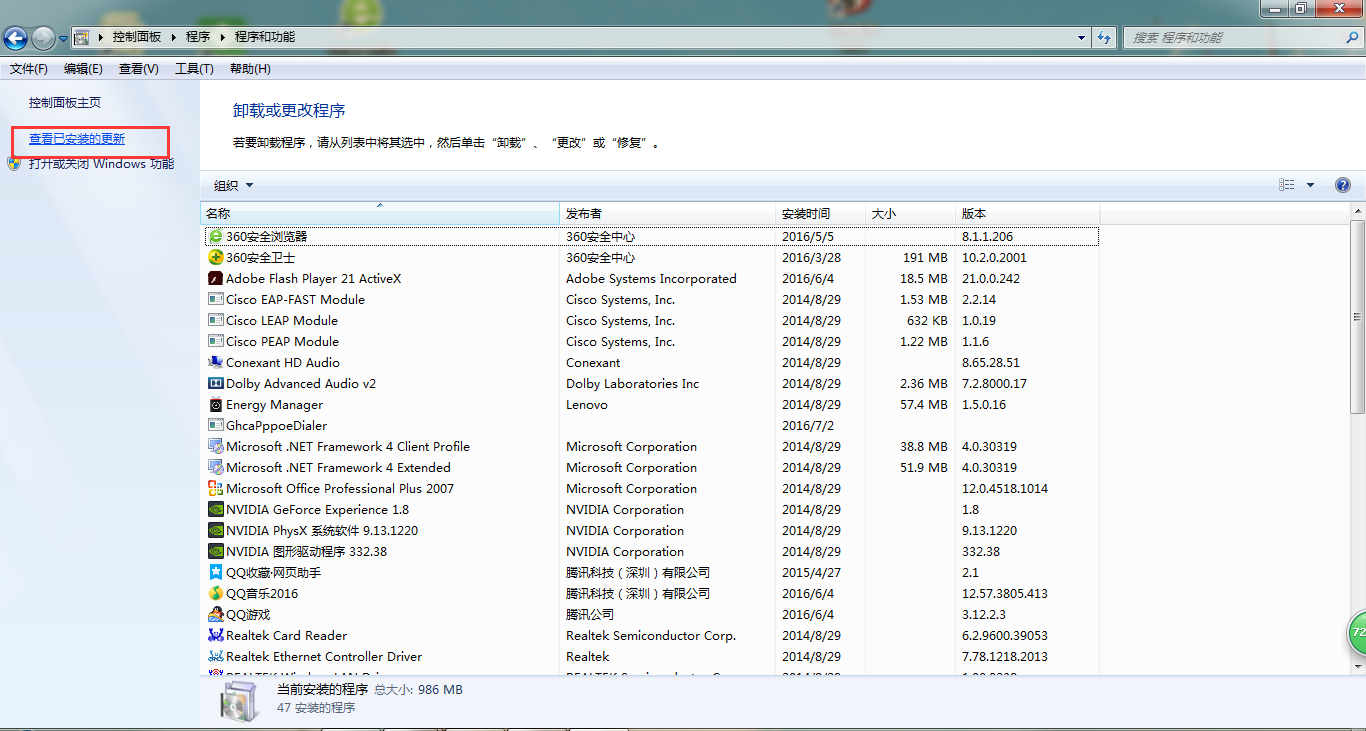Click the NVIDIA 图形驱动程序 332.38 icon
The height and width of the screenshot is (731, 1366).
coord(215,552)
